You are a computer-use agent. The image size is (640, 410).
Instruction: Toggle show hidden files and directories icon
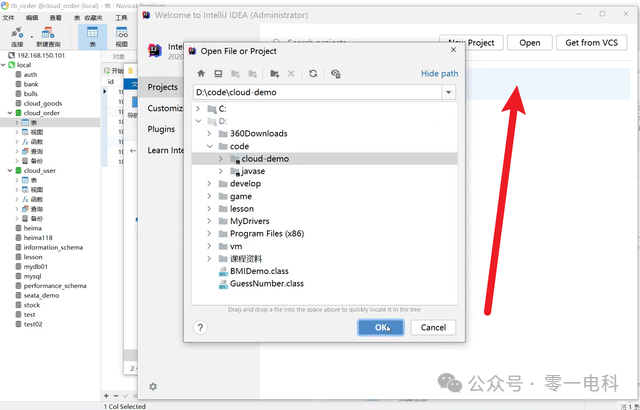click(336, 73)
